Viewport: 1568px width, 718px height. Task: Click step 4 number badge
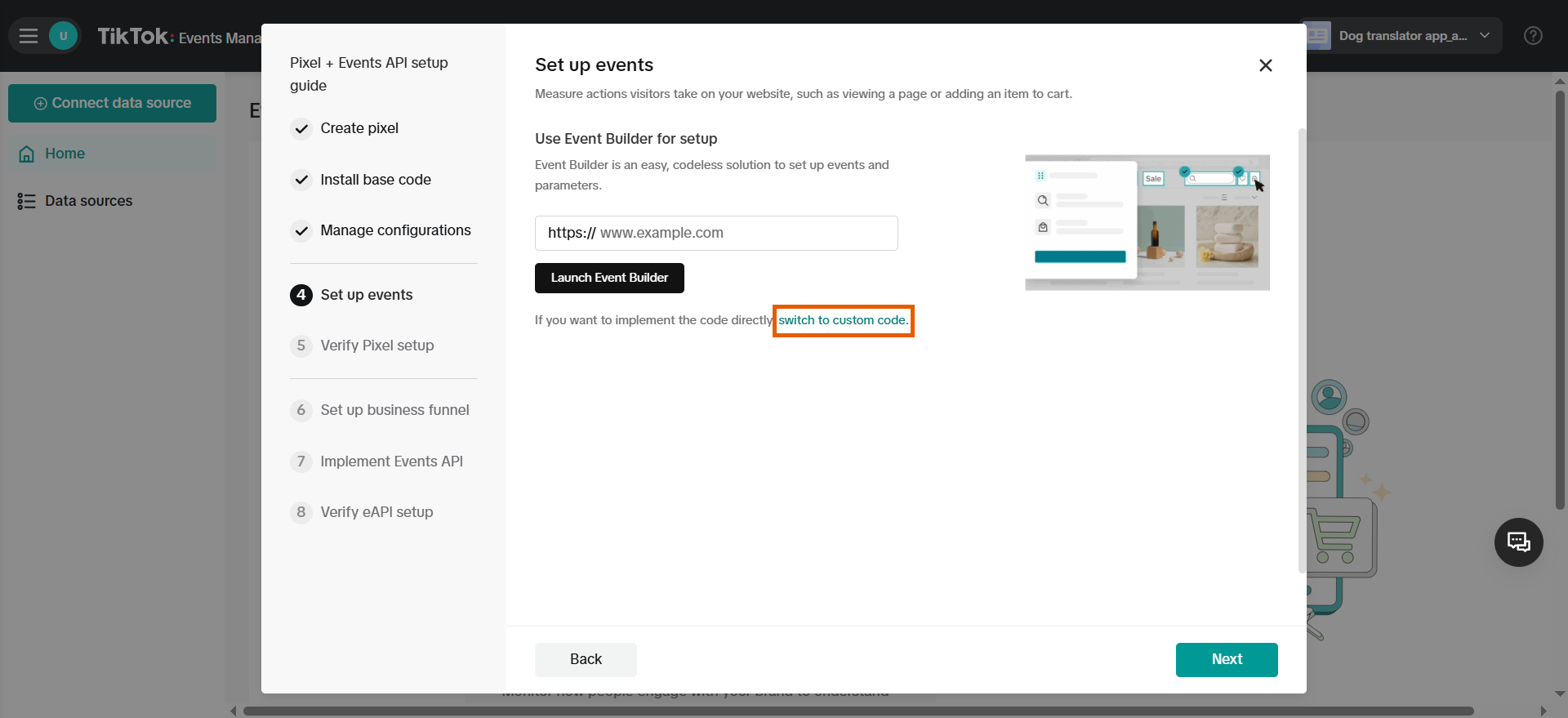301,295
